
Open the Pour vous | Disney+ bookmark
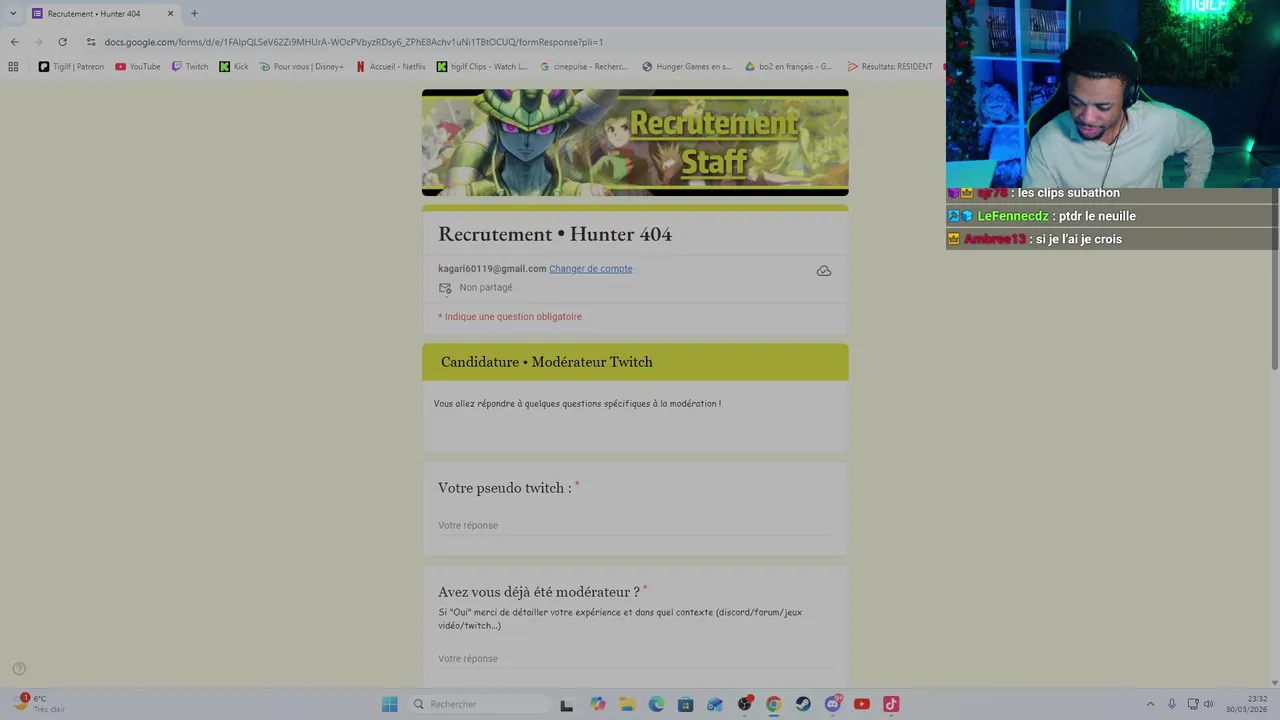(x=301, y=67)
